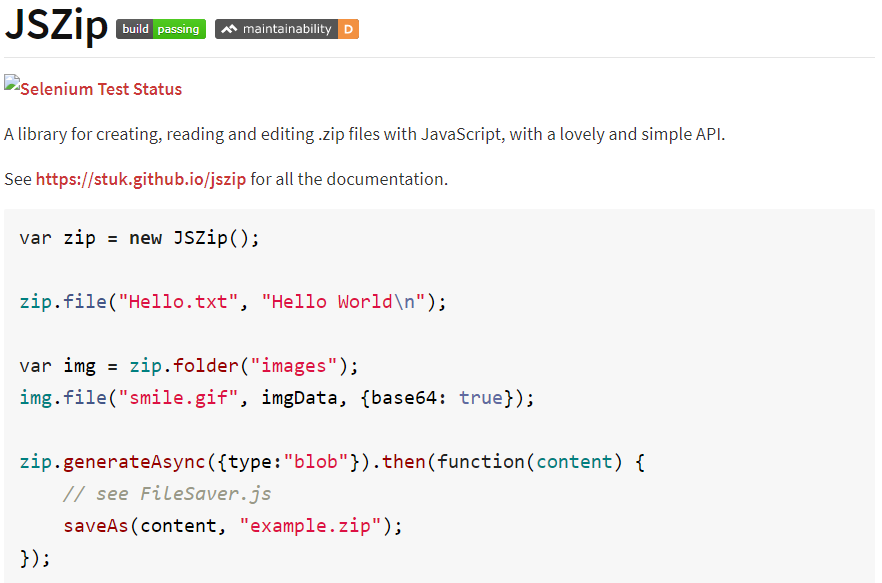Image resolution: width=882 pixels, height=583 pixels.
Task: Click the broken Selenium image icon
Action: point(12,83)
